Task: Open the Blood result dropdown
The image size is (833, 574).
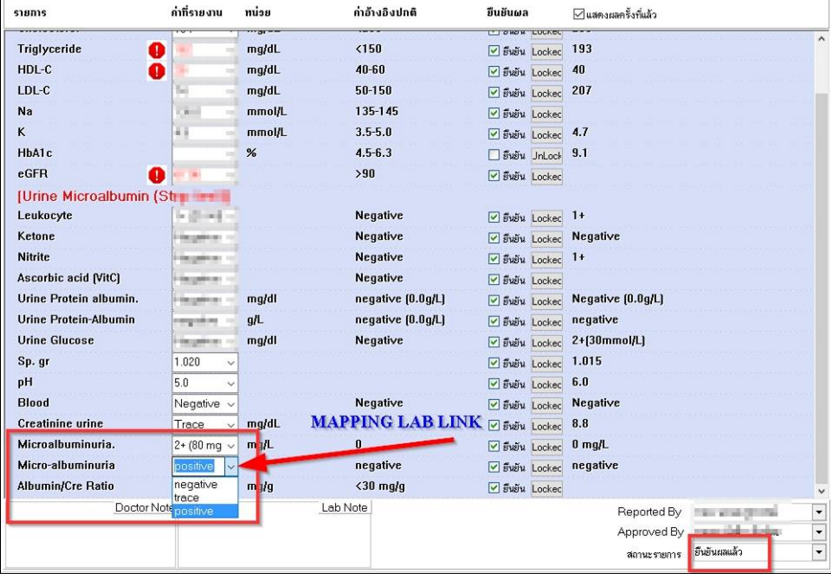Action: point(231,404)
